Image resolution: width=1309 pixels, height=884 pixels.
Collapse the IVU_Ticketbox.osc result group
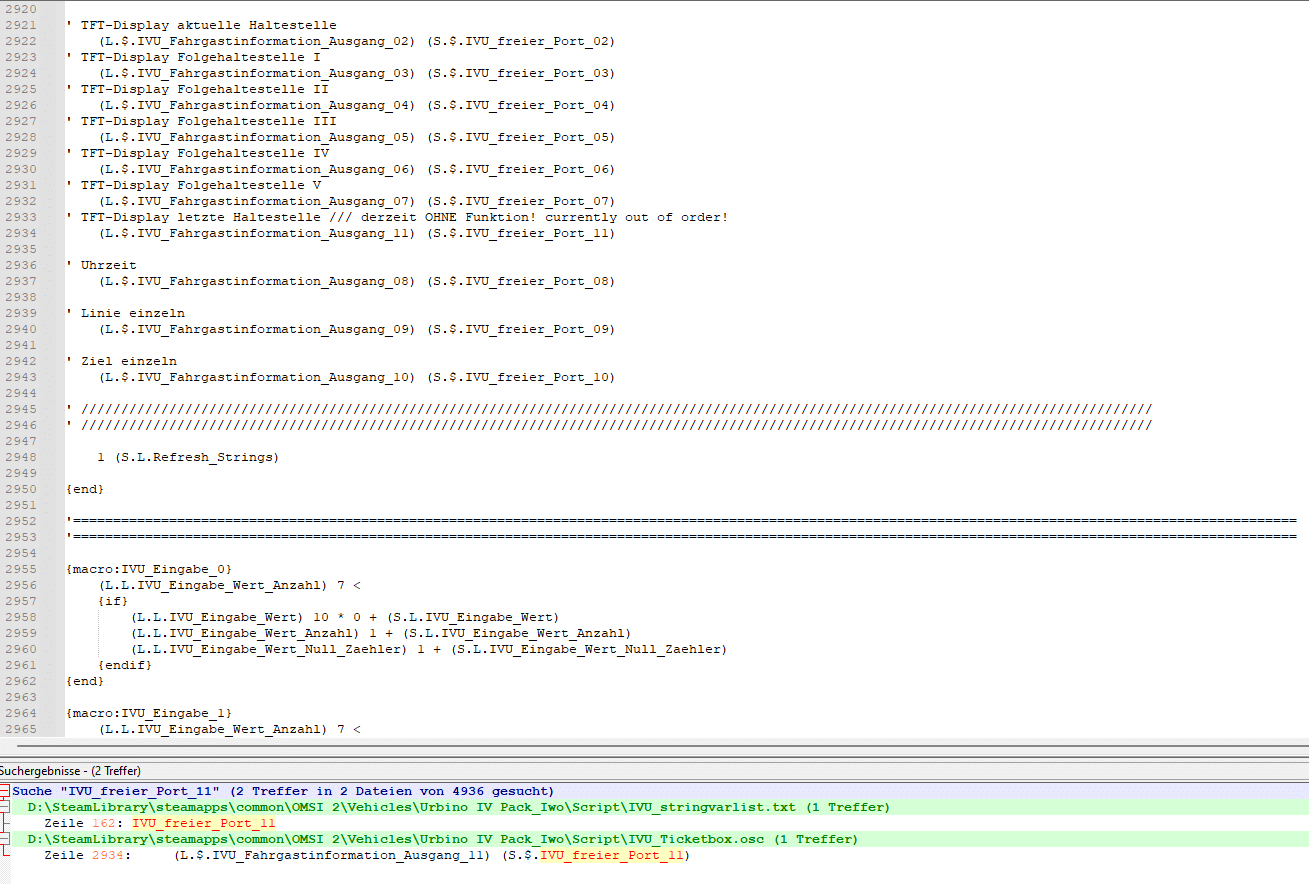click(x=4, y=839)
